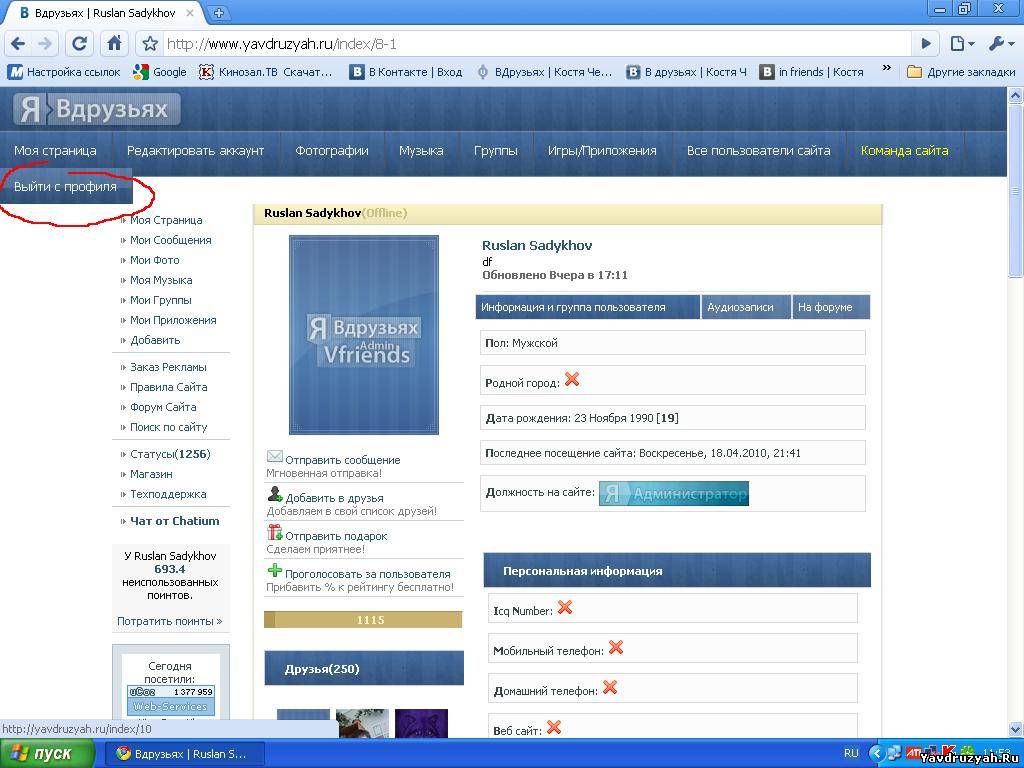Expand hidden bookmarks chevron

pos(886,70)
